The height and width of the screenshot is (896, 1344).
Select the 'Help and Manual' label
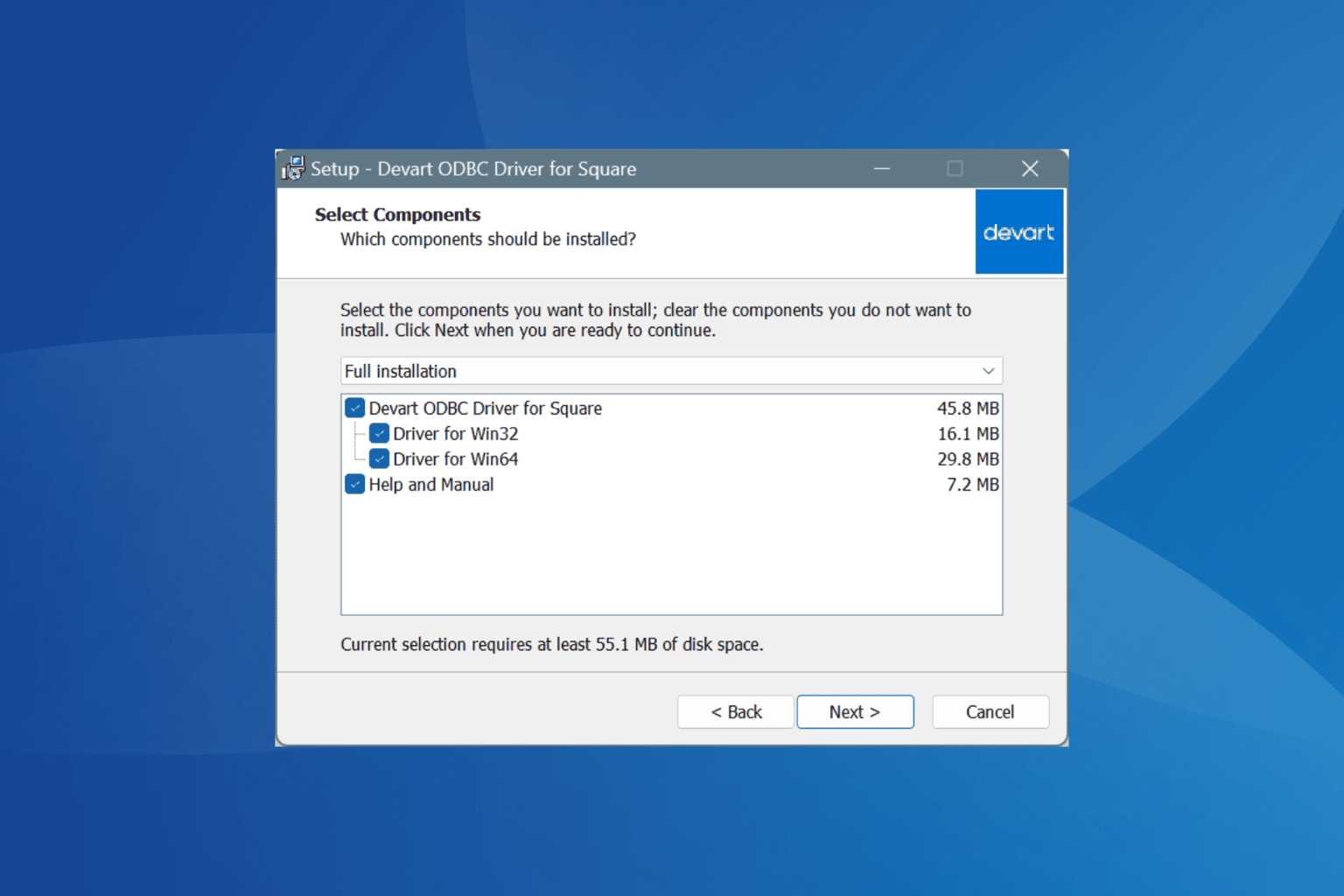[x=431, y=484]
